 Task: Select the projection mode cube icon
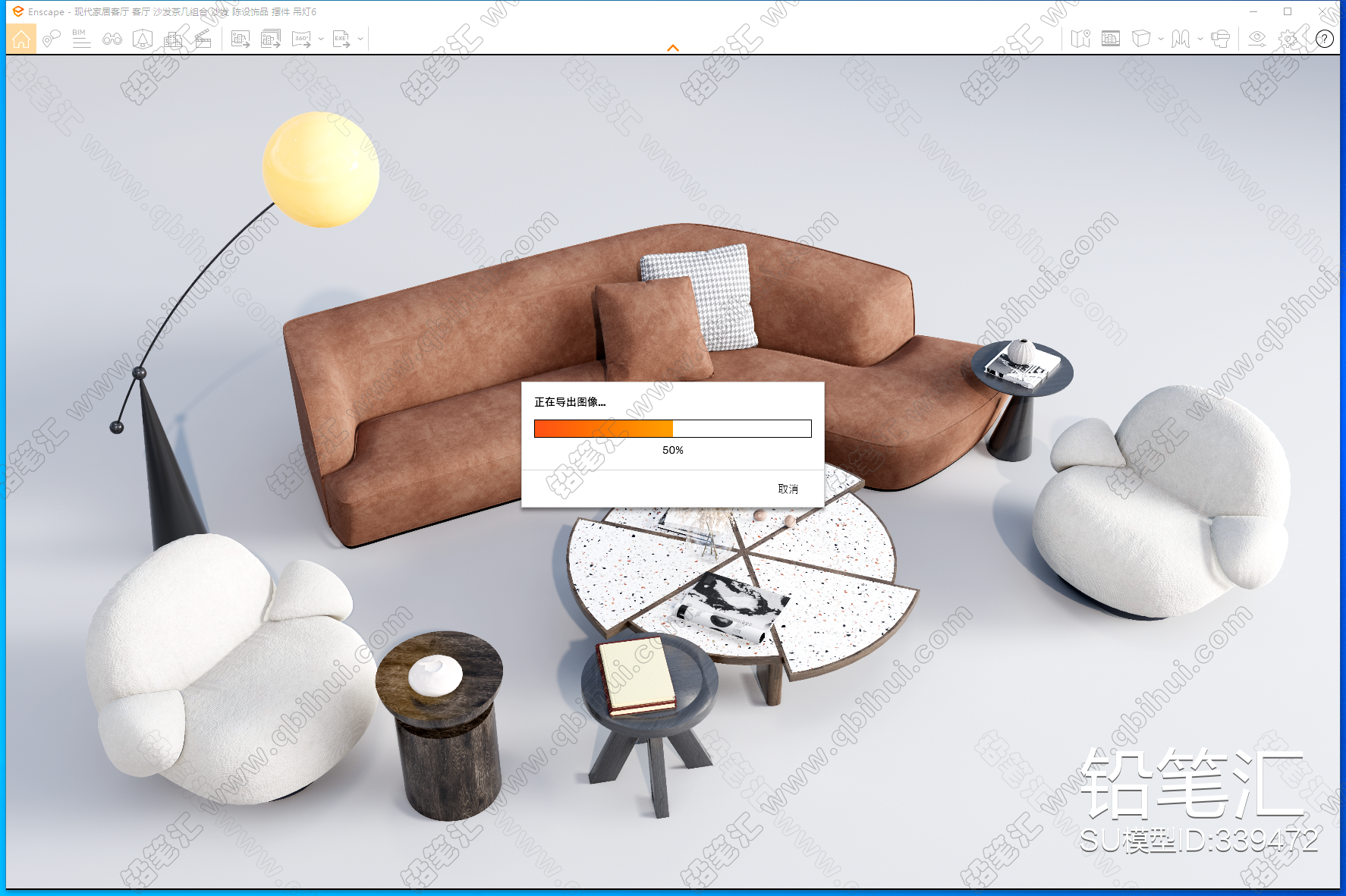pos(1141,39)
